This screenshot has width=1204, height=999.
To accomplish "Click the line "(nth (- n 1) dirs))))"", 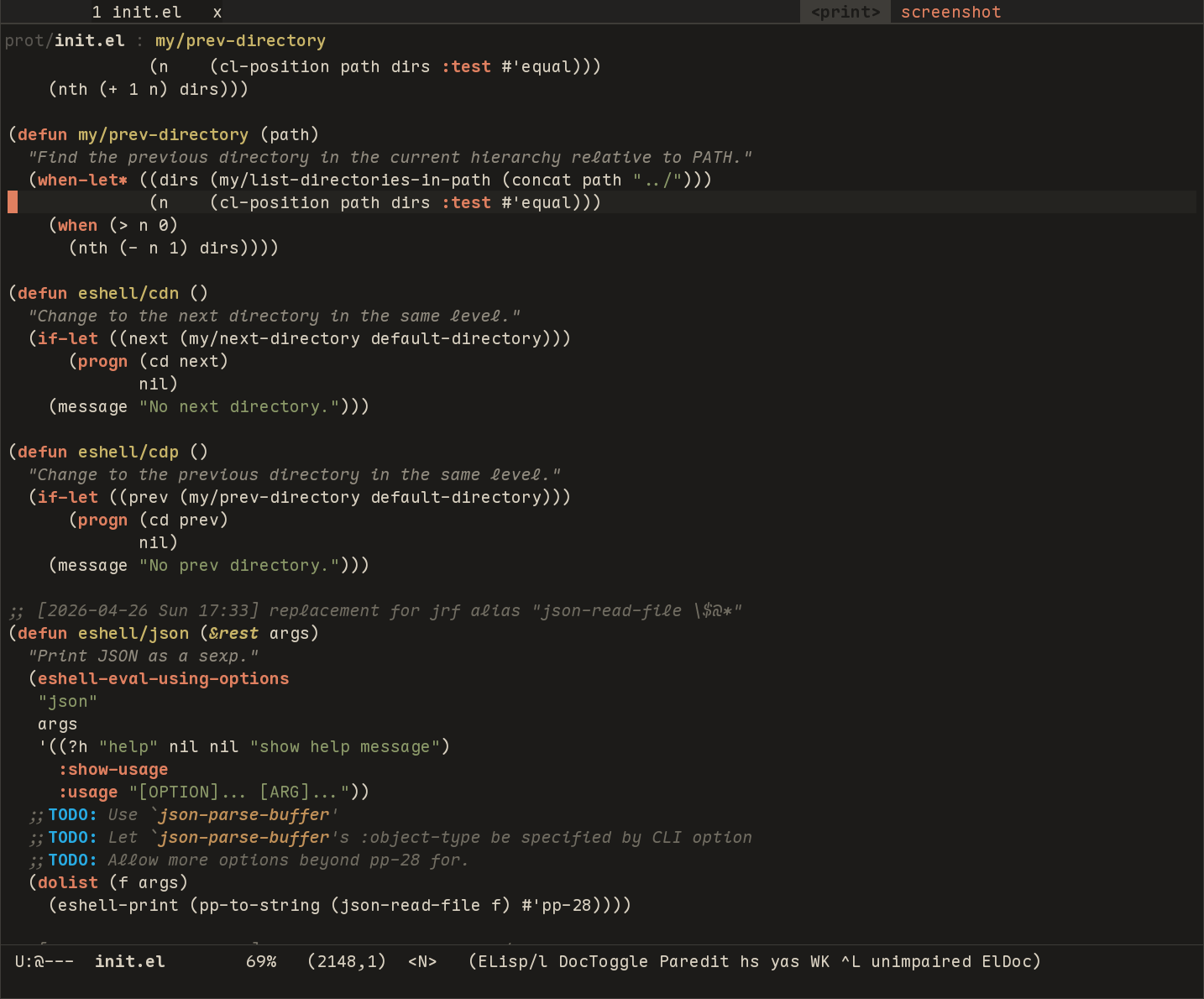I will click(x=174, y=248).
